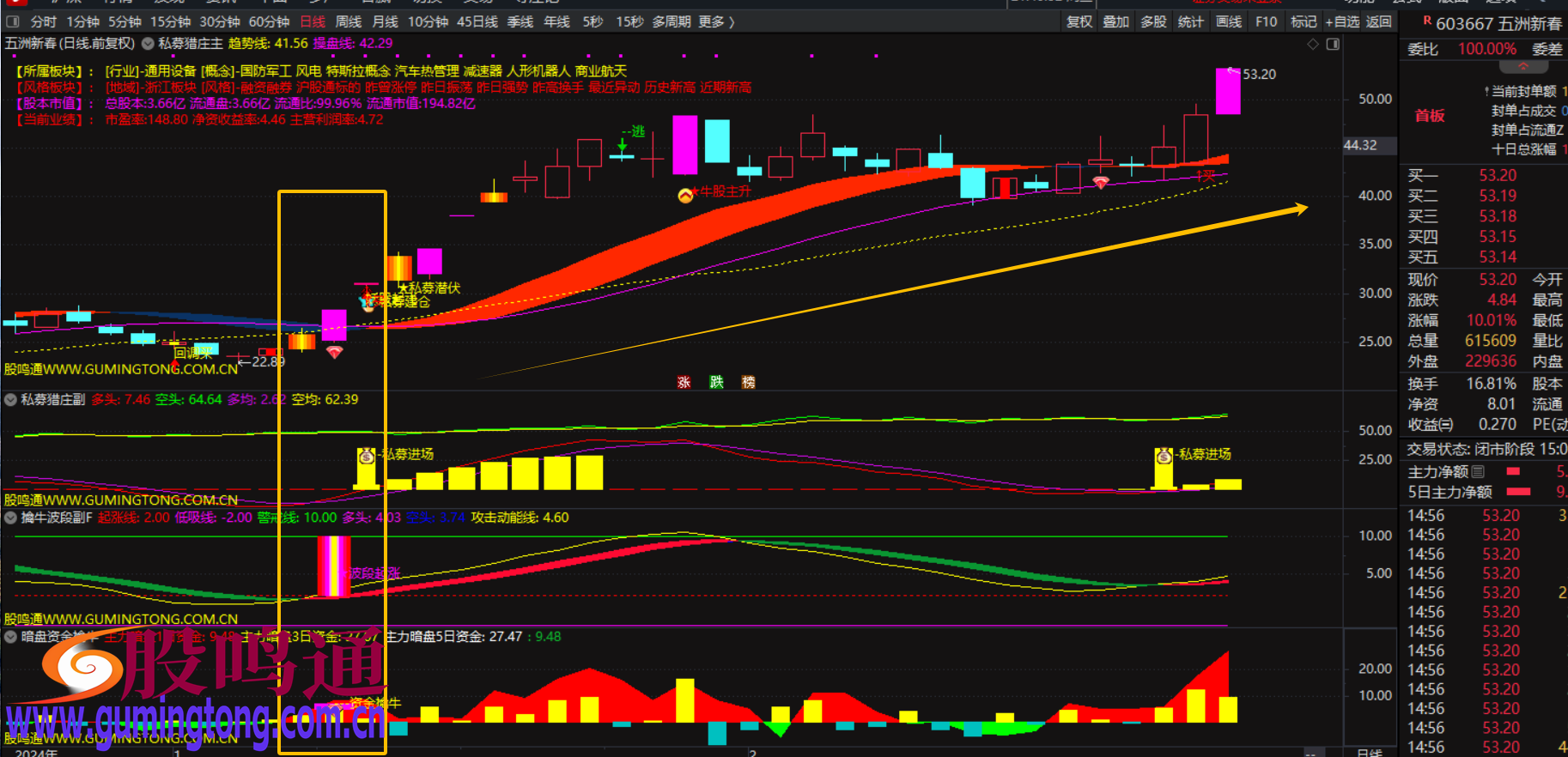Toggle the right side panel icon on chart
Screen dimensions: 1568x757
pos(1333,44)
